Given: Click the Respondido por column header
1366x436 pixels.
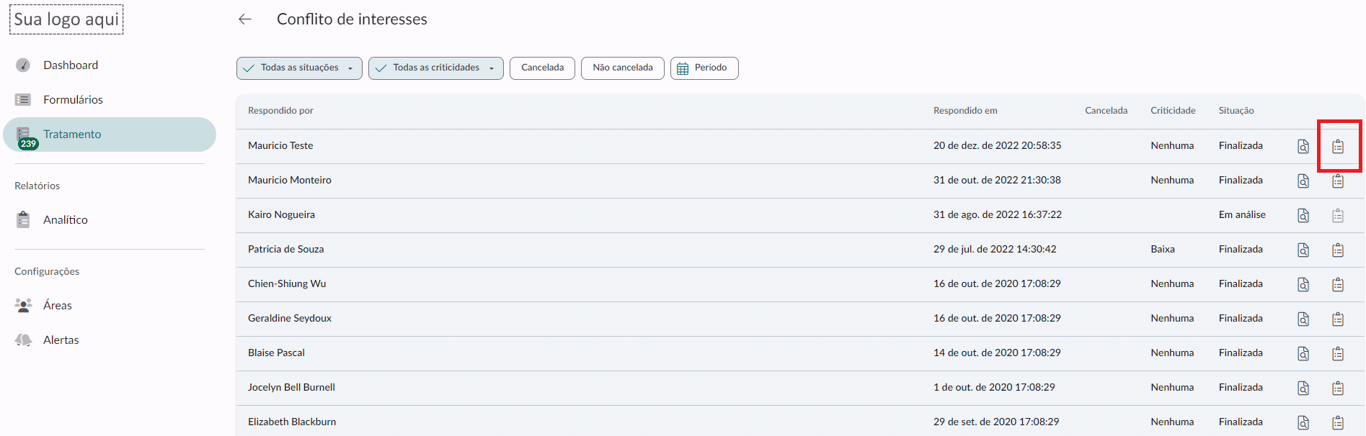Looking at the screenshot, I should (x=281, y=111).
